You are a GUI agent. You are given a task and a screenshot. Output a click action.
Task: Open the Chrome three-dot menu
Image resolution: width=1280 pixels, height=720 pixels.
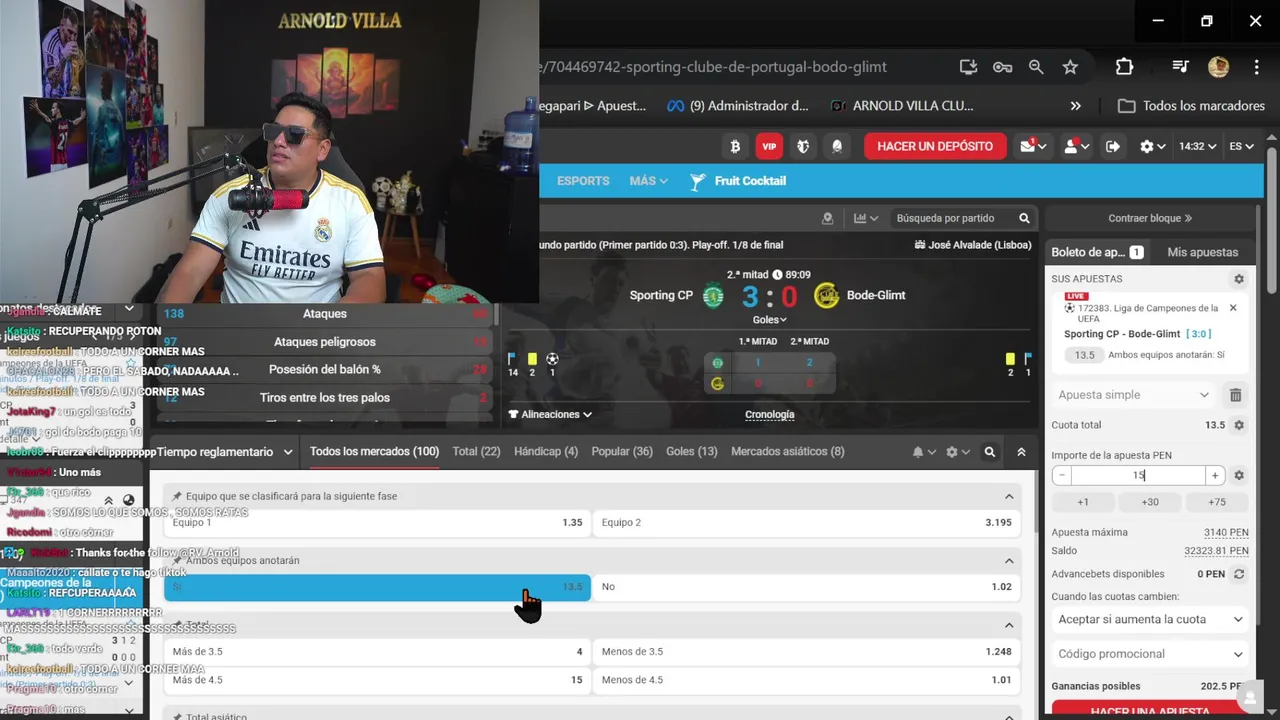[1256, 67]
